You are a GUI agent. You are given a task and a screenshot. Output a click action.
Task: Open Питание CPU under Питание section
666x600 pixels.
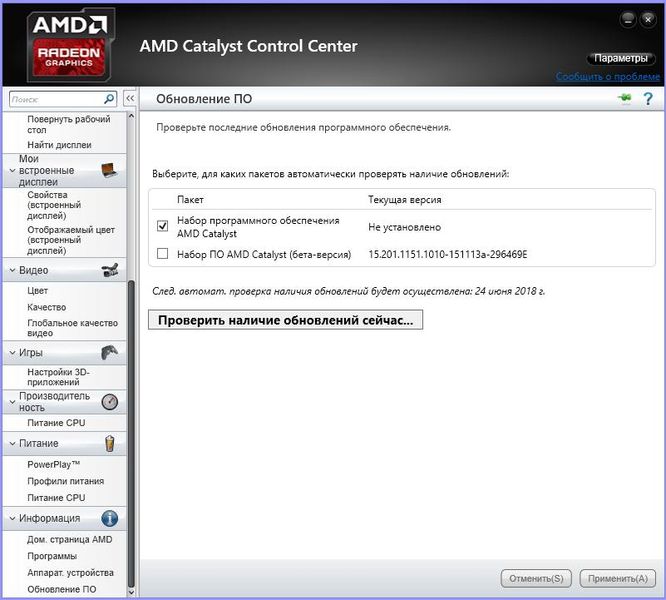[x=56, y=498]
